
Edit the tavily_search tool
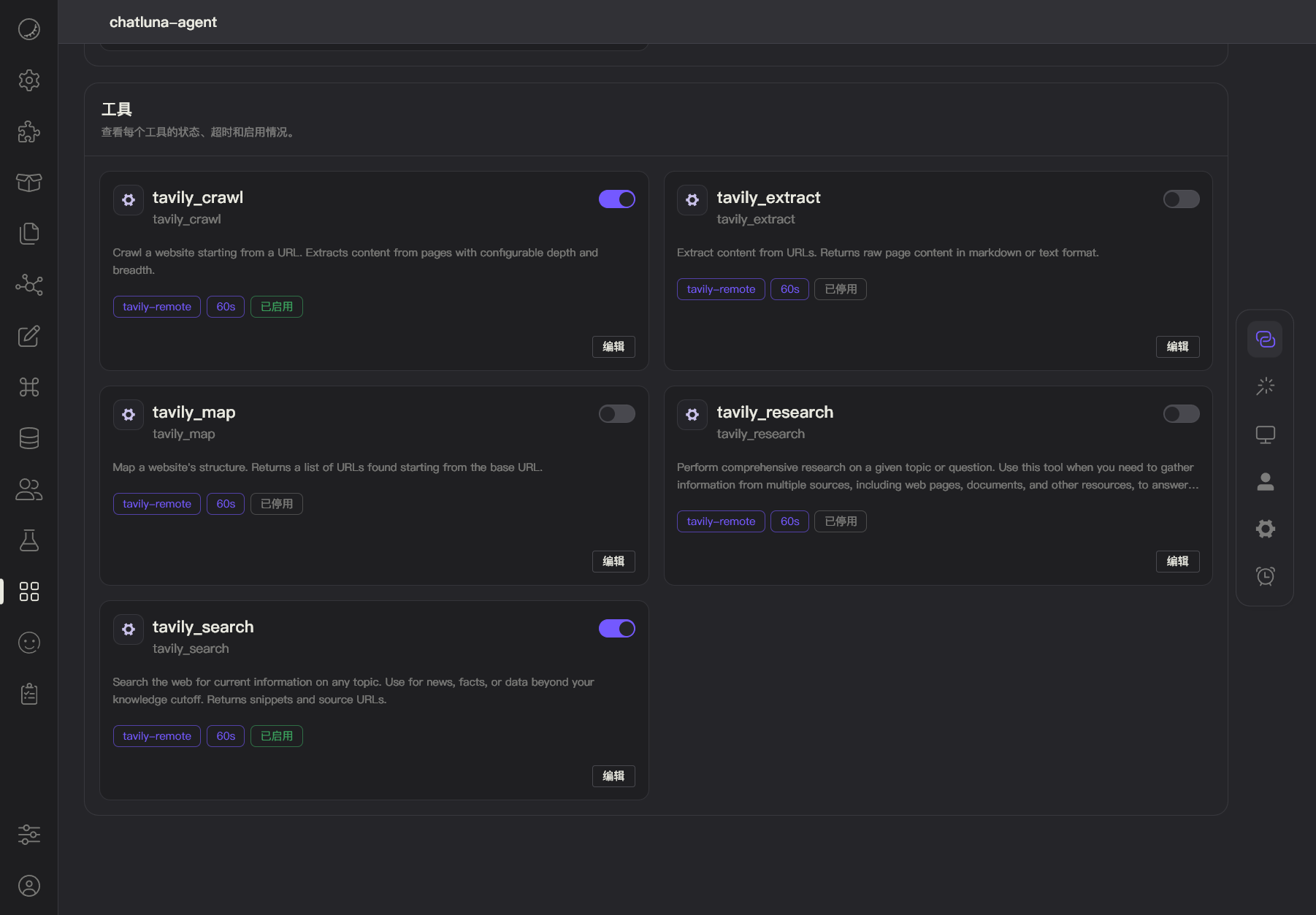point(613,776)
